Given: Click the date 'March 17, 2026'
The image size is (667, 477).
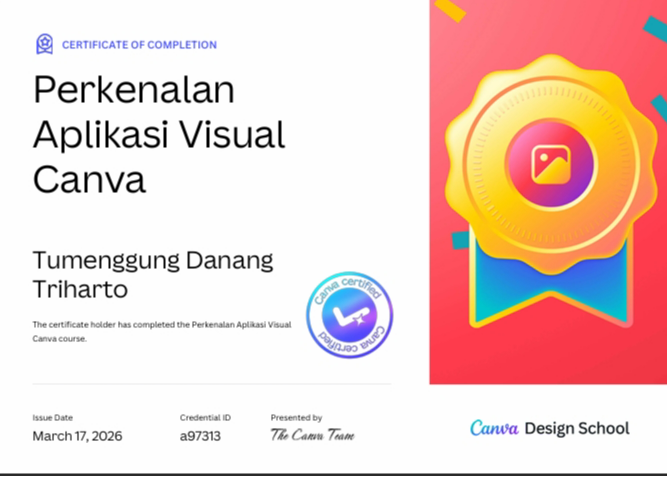Looking at the screenshot, I should (x=77, y=436).
